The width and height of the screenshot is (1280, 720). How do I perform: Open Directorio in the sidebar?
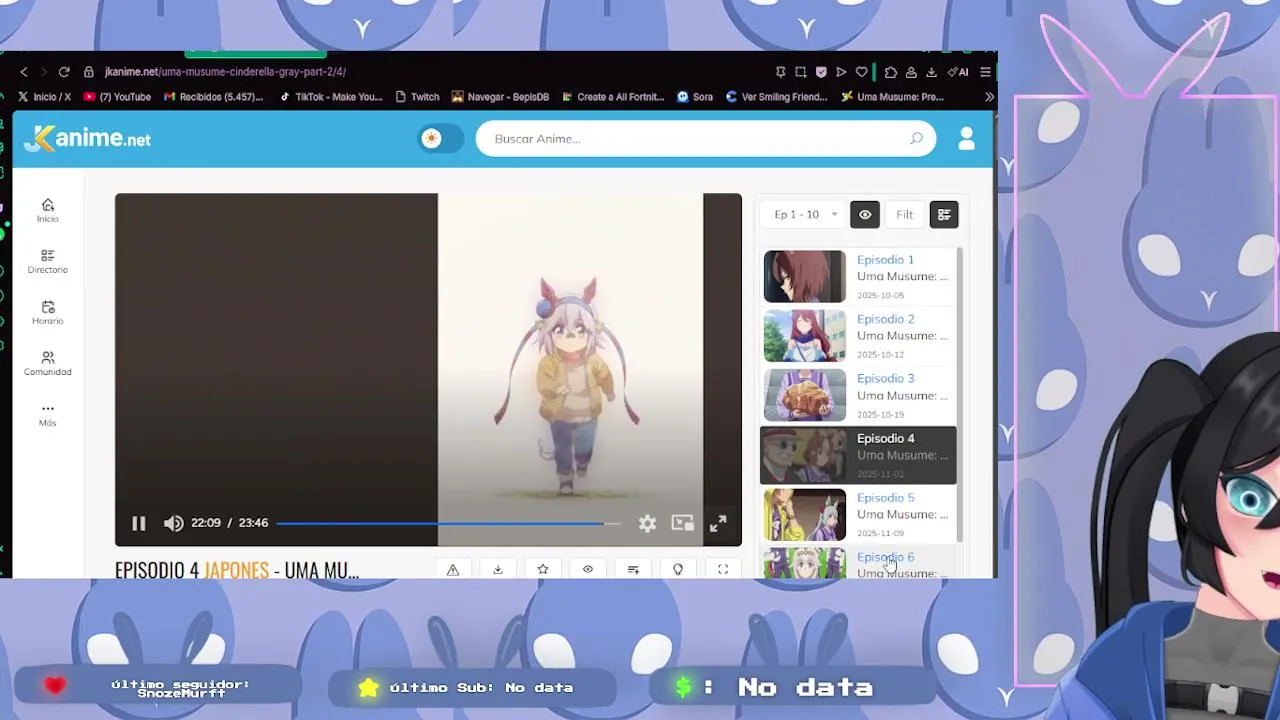click(x=48, y=261)
